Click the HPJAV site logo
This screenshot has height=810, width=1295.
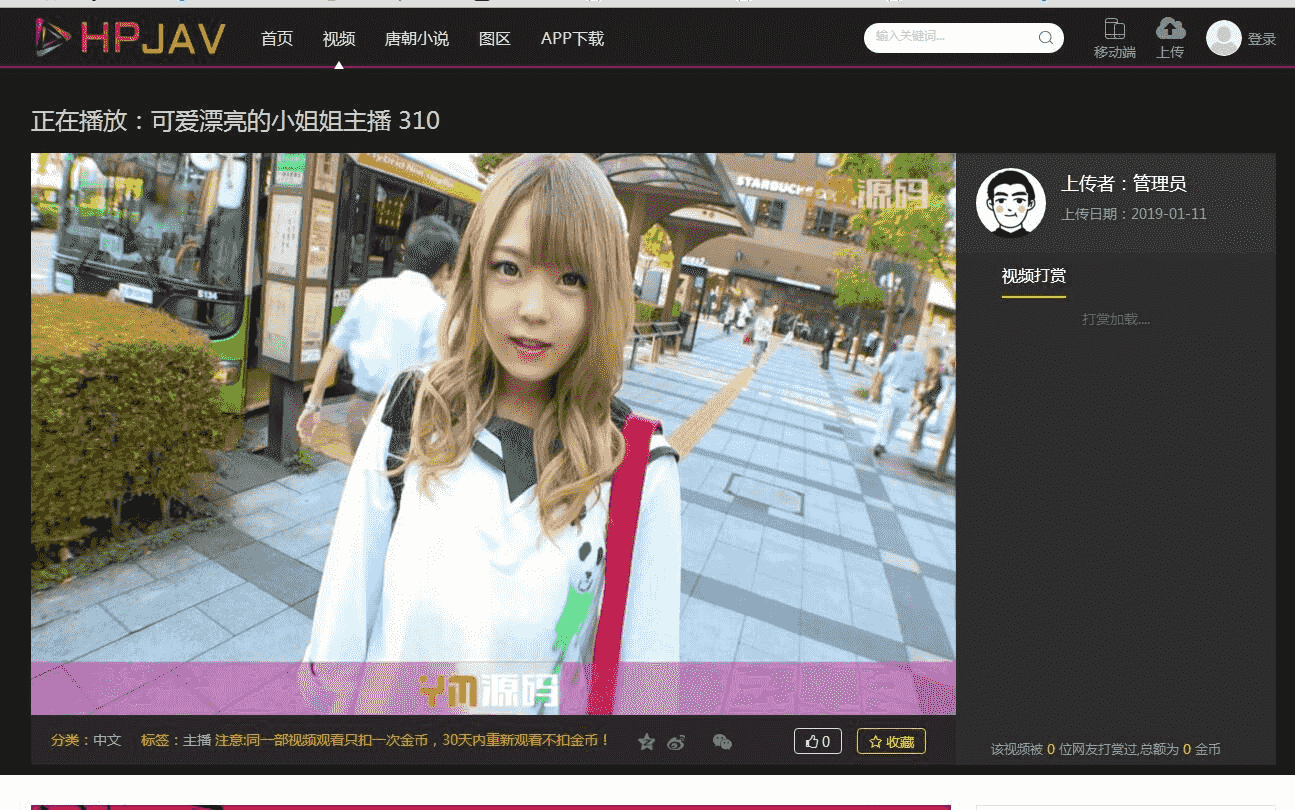coord(129,38)
